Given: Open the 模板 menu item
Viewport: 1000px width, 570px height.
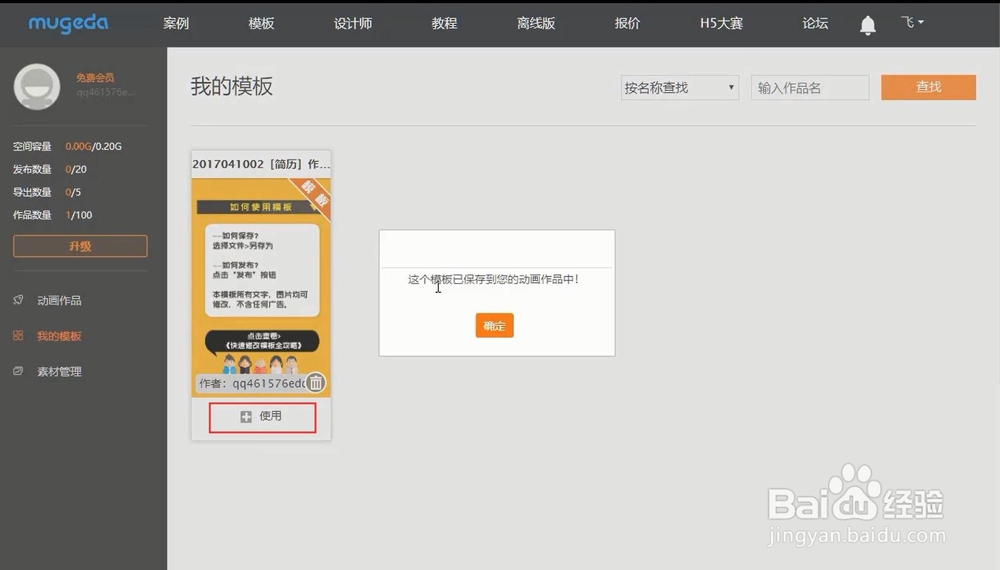Looking at the screenshot, I should point(261,24).
